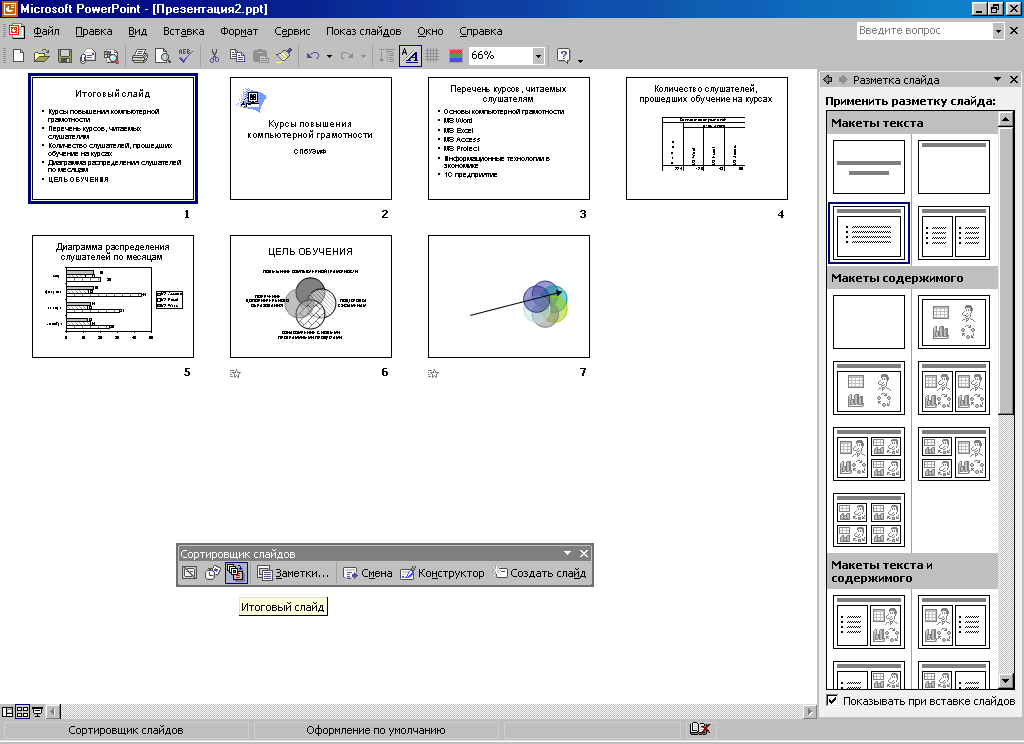Click the Смена transition button
1024x744 pixels.
click(x=368, y=573)
